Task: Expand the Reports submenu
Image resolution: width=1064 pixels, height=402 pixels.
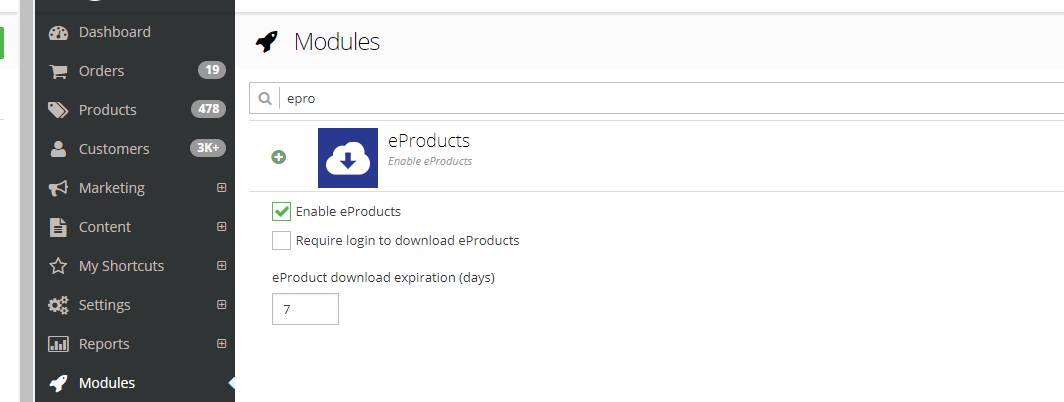Action: (x=222, y=344)
